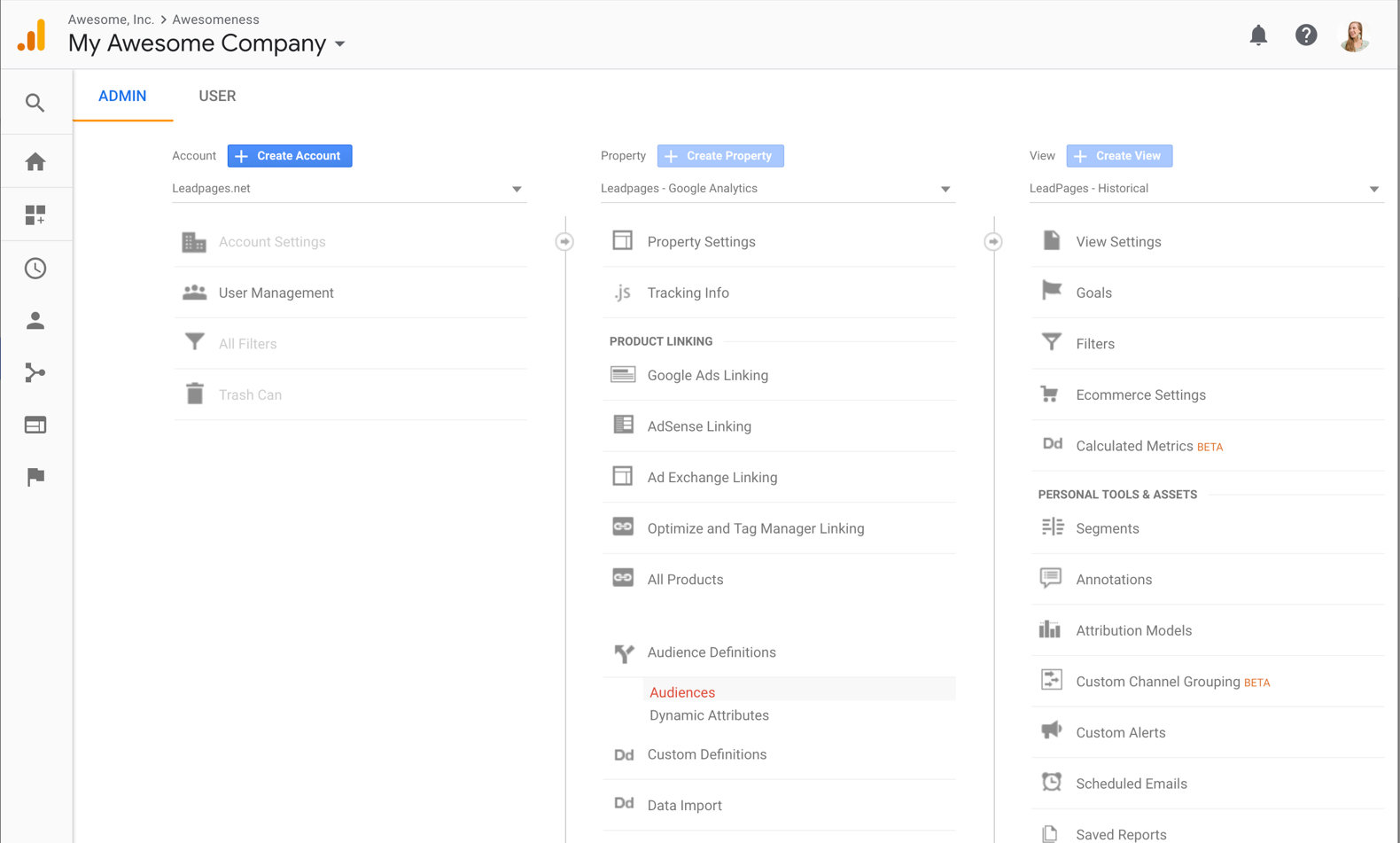1400x843 pixels.
Task: Select Dynamic Attributes submenu item
Action: 709,715
